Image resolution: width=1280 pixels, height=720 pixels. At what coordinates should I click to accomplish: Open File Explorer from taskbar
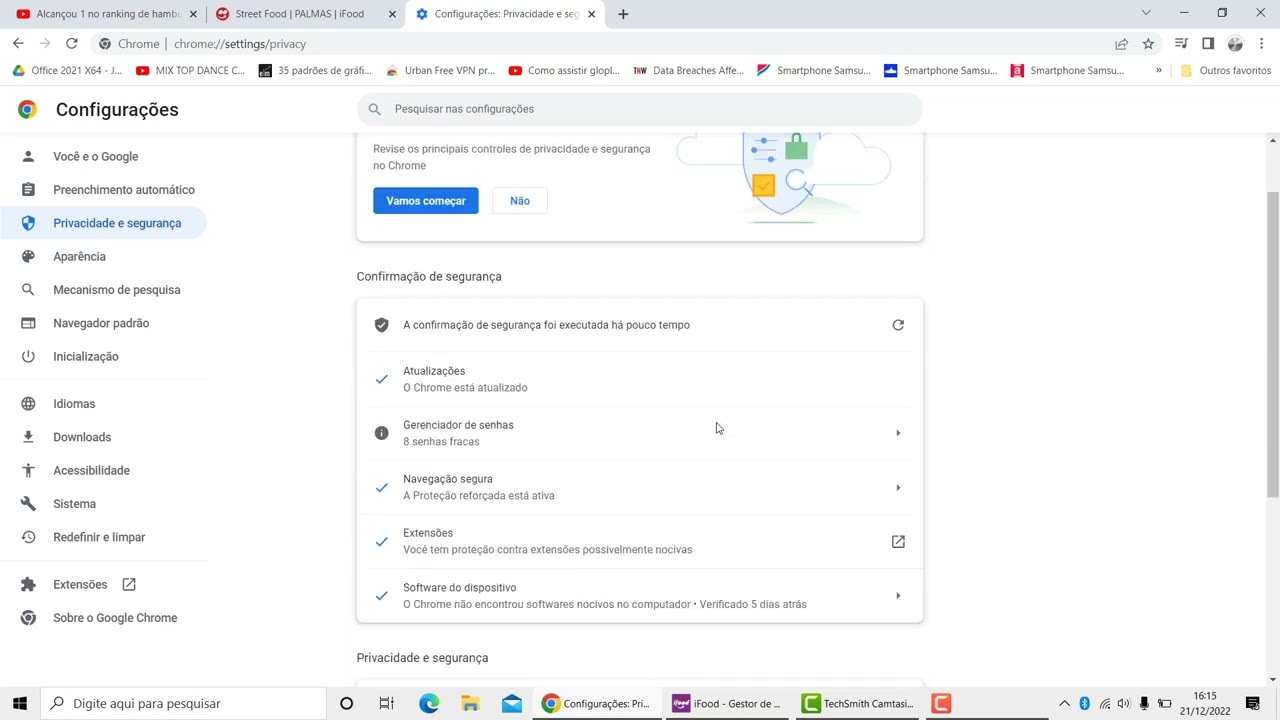[x=470, y=704]
